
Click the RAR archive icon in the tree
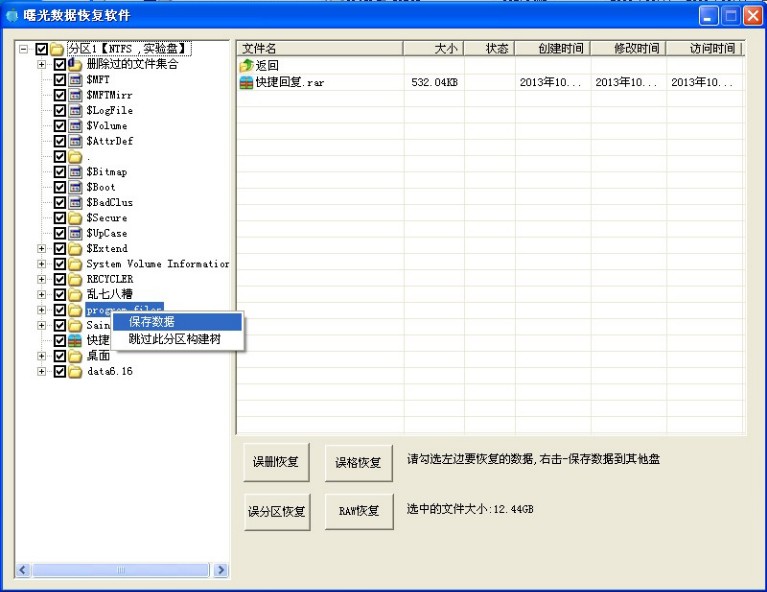click(x=75, y=341)
